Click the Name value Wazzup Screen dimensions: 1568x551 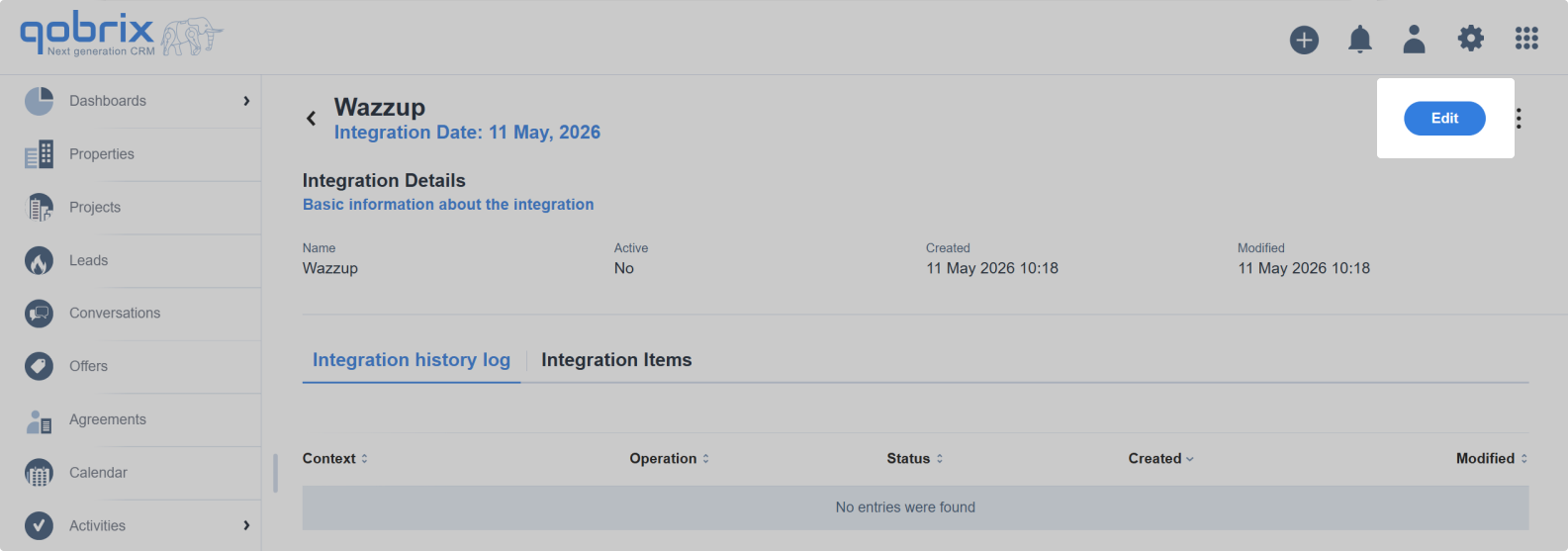pos(330,268)
